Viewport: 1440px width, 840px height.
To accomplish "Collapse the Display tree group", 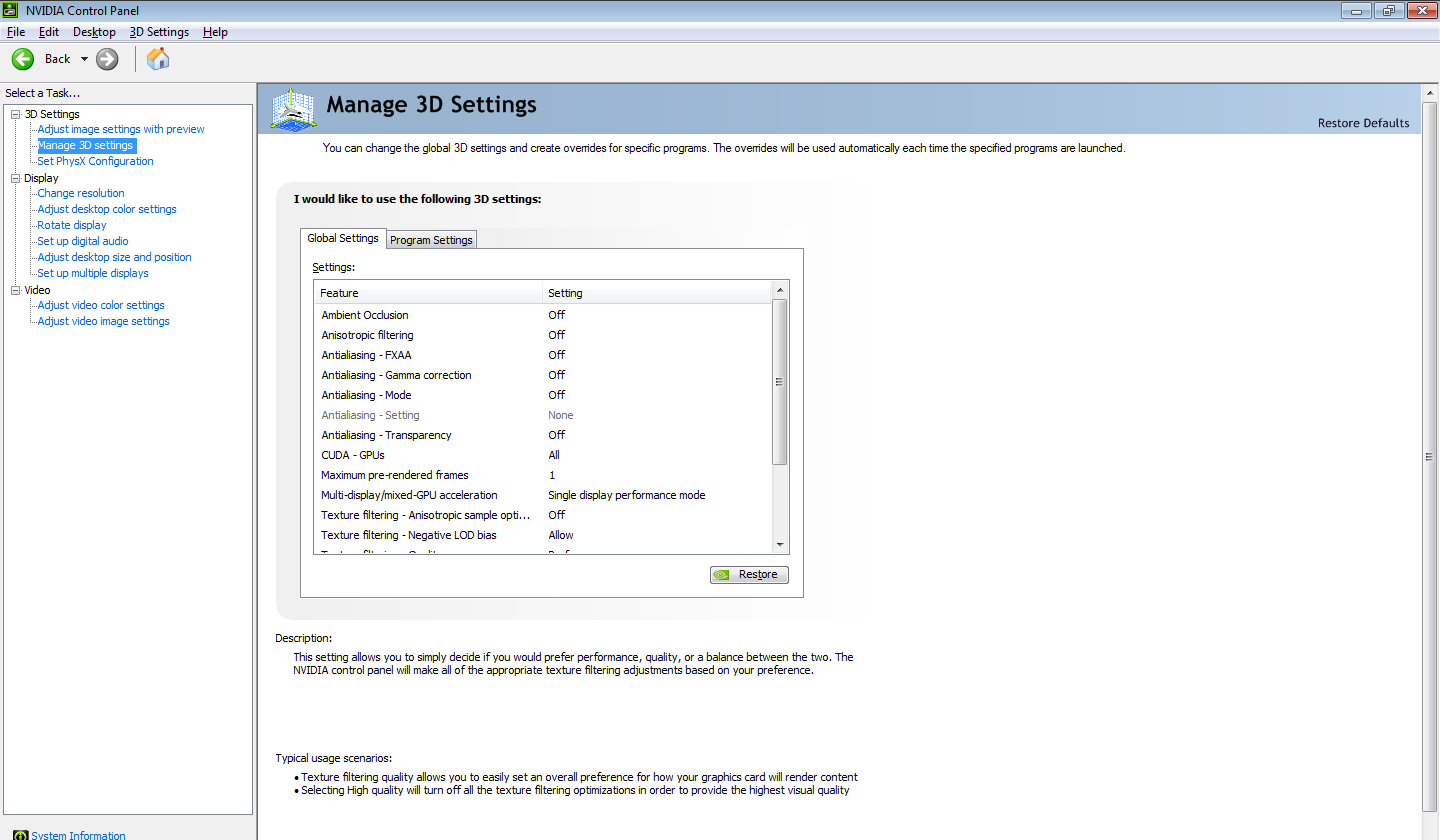I will (x=15, y=178).
